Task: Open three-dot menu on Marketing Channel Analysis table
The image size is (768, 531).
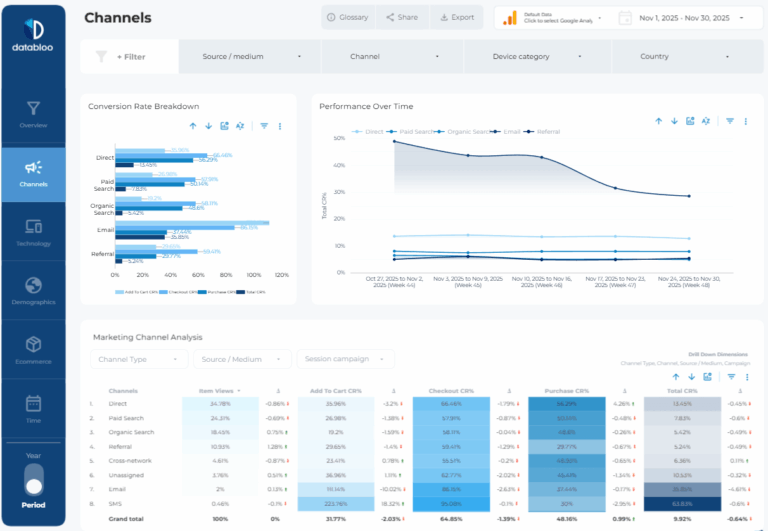Action: pyautogui.click(x=747, y=377)
